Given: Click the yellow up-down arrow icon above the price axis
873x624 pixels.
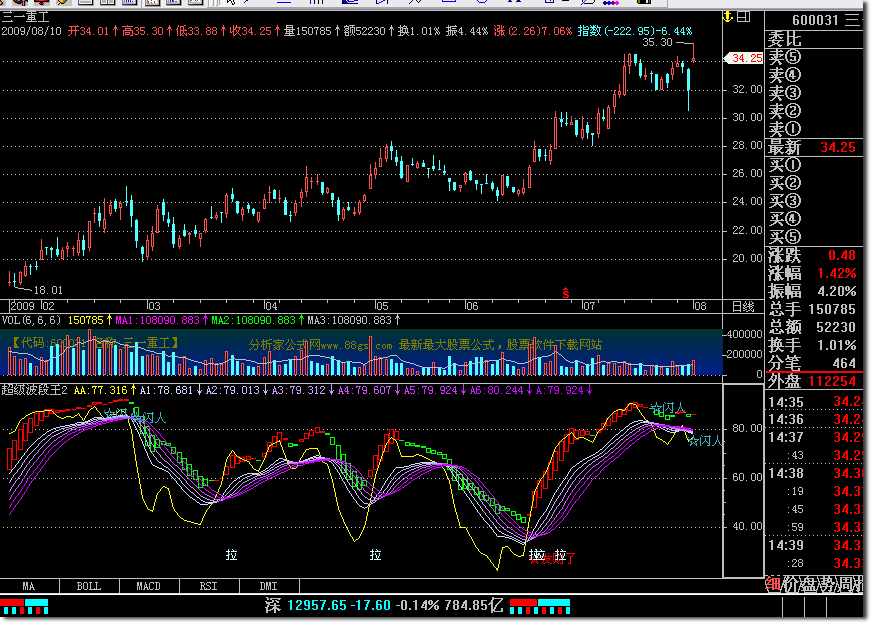Looking at the screenshot, I should click(727, 17).
